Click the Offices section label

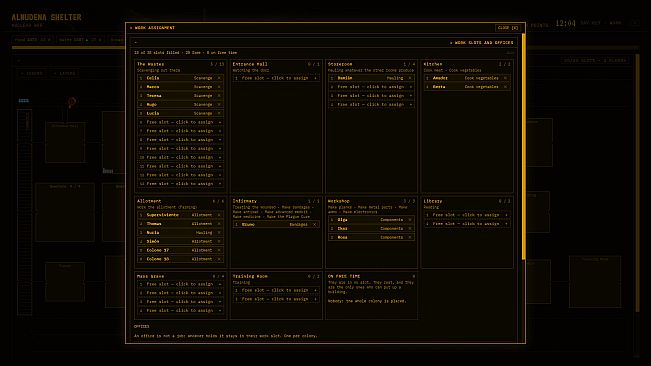(142, 327)
